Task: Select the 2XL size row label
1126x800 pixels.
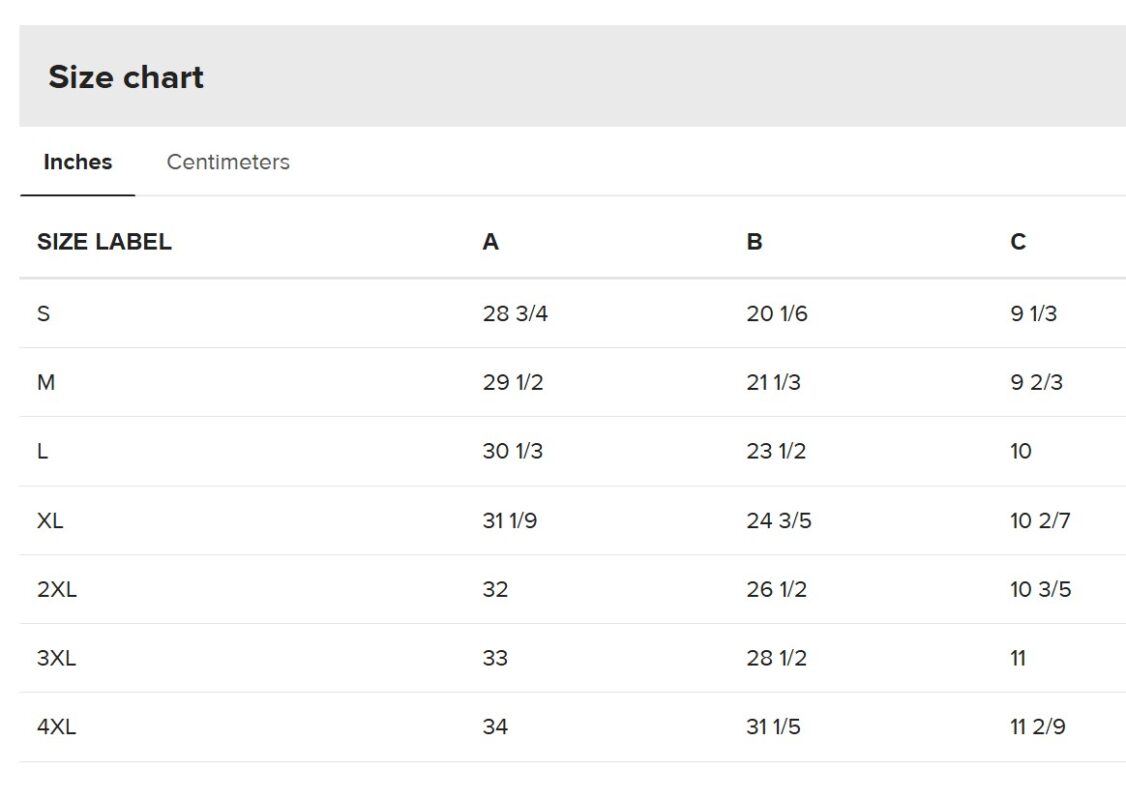Action: (x=57, y=589)
